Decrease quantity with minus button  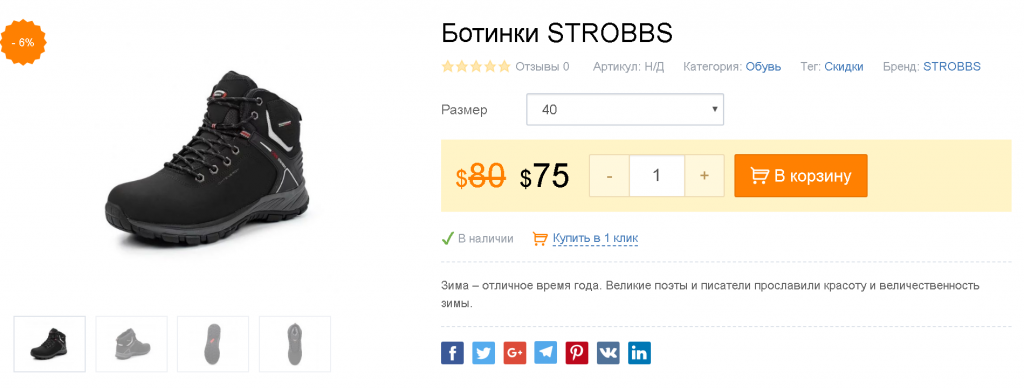609,176
